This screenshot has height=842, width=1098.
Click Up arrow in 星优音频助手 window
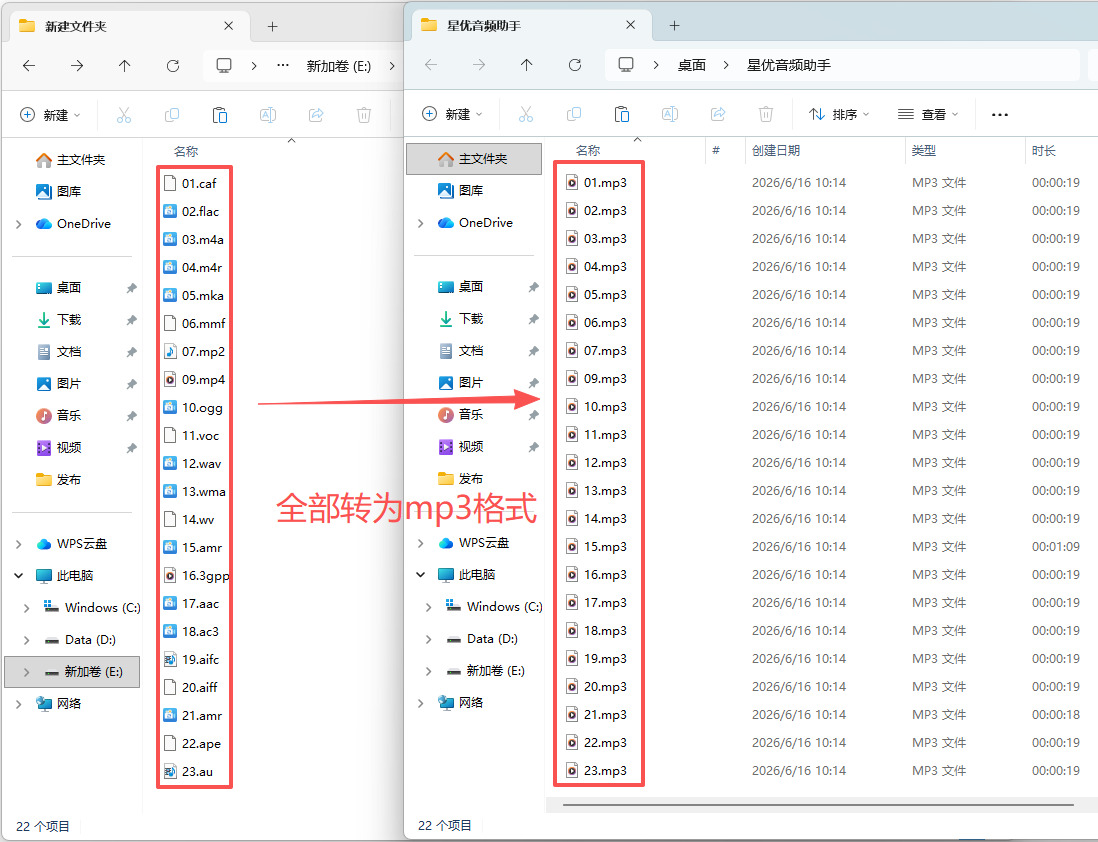527,65
